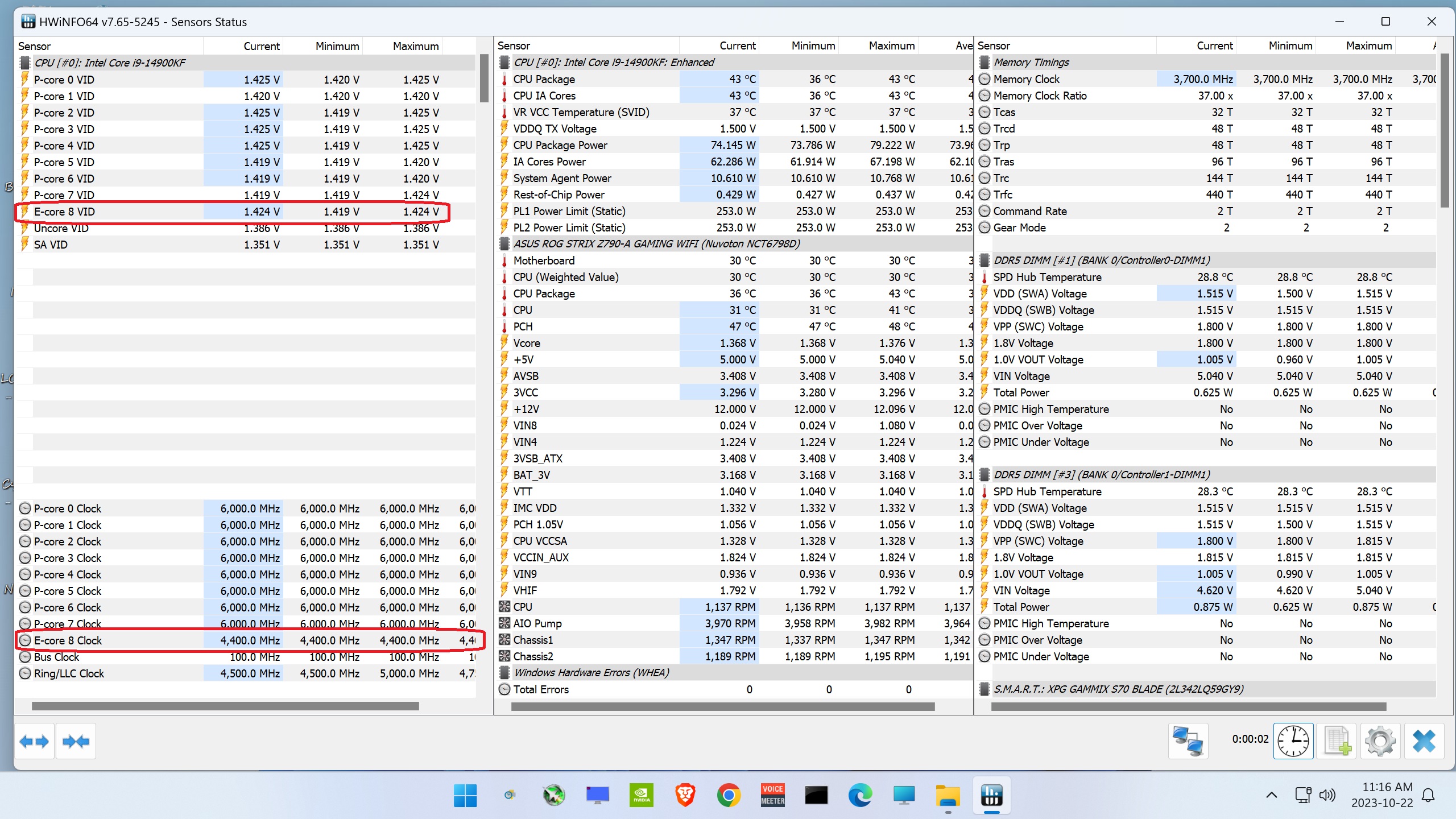Select the PMIC High Temperature row under DIMM #1
This screenshot has width=1456, height=819.
tap(1206, 409)
